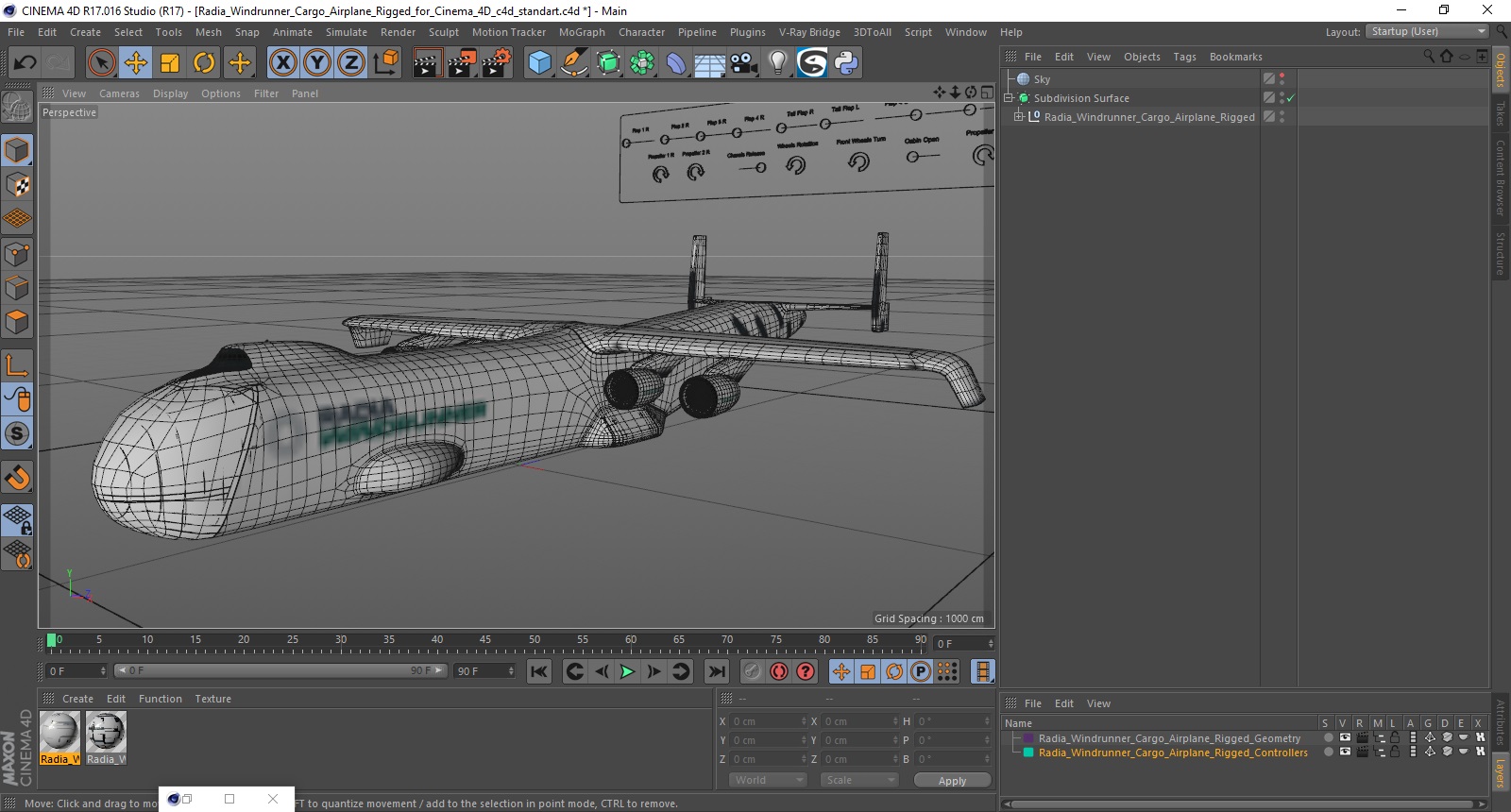Image resolution: width=1511 pixels, height=812 pixels.
Task: Open material manager Function menu
Action: [161, 699]
